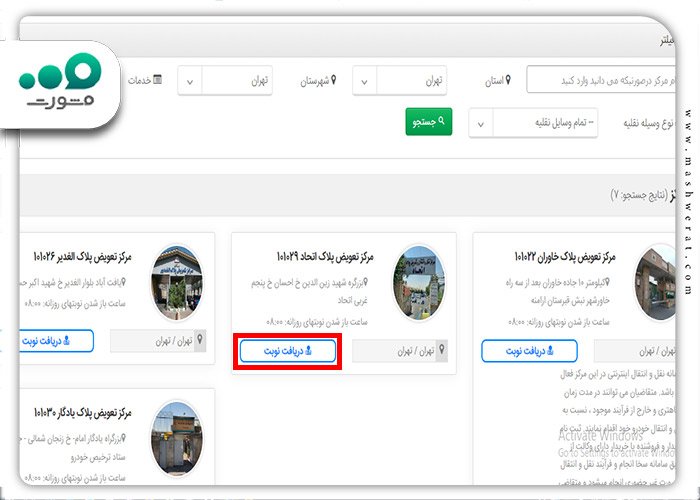This screenshot has height=500, width=700.
Task: Click title مرکز تعویض پلاک الغدیر ۱۰۱۰۲۶
Action: point(83,257)
